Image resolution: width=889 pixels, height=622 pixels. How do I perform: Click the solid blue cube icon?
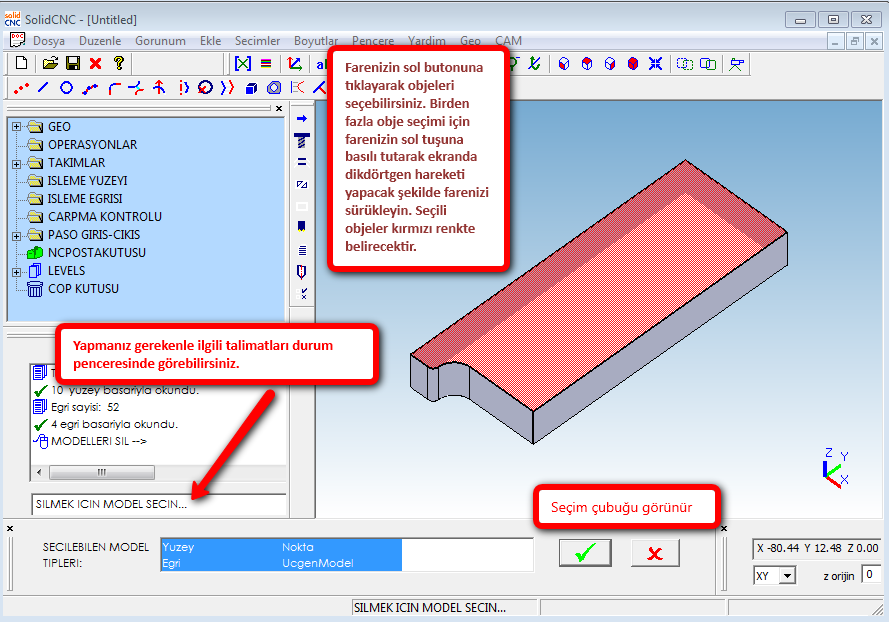(x=251, y=88)
